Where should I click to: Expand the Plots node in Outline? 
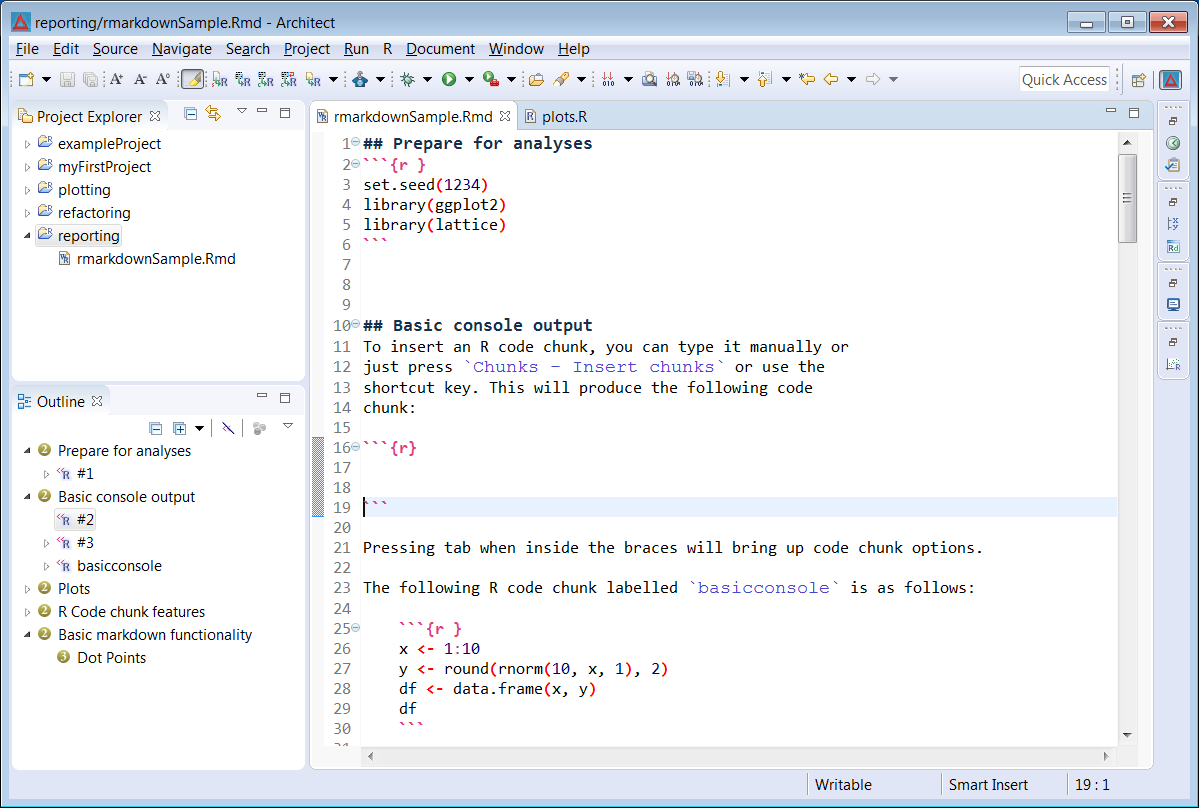pyautogui.click(x=28, y=589)
